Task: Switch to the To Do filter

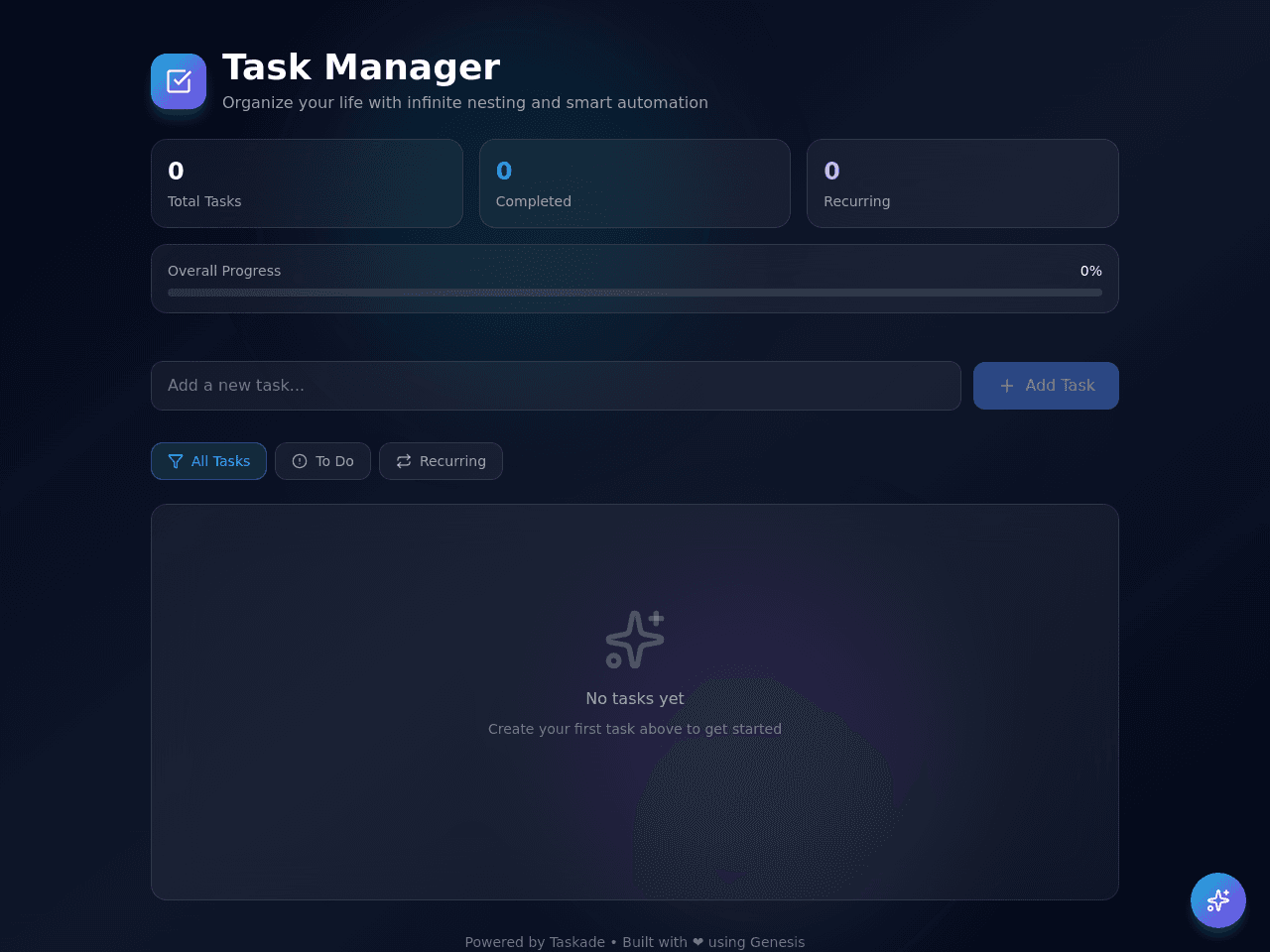Action: pos(322,461)
